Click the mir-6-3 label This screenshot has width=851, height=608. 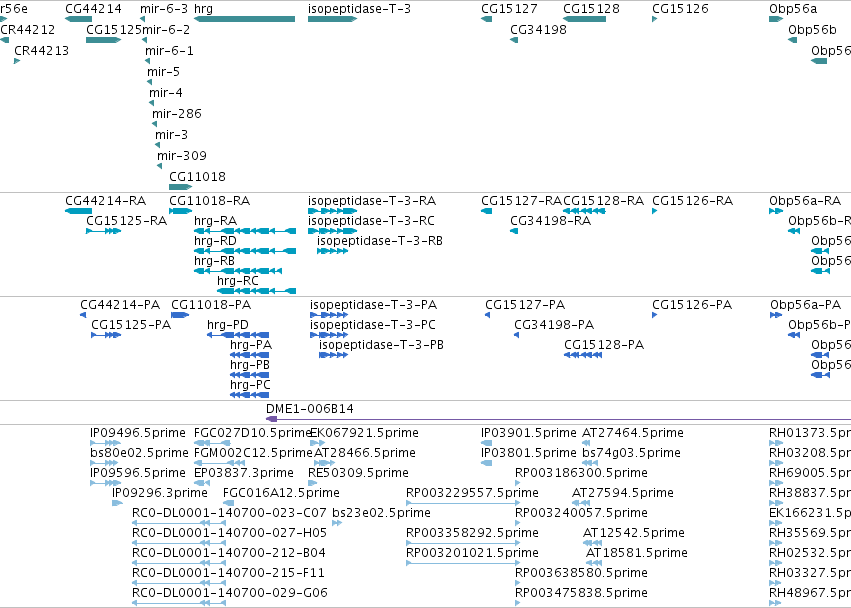point(164,9)
